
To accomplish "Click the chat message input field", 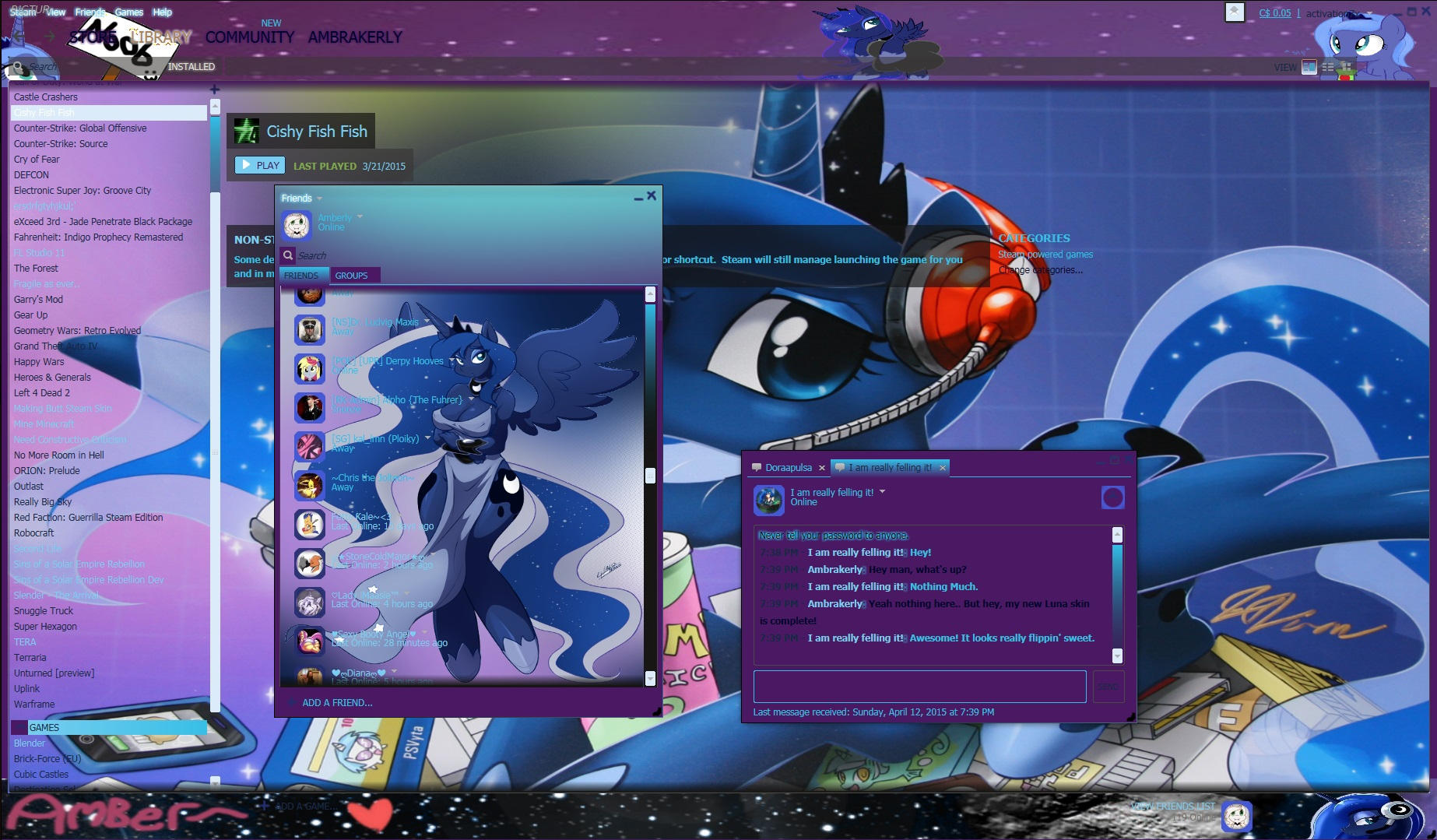I will click(919, 687).
